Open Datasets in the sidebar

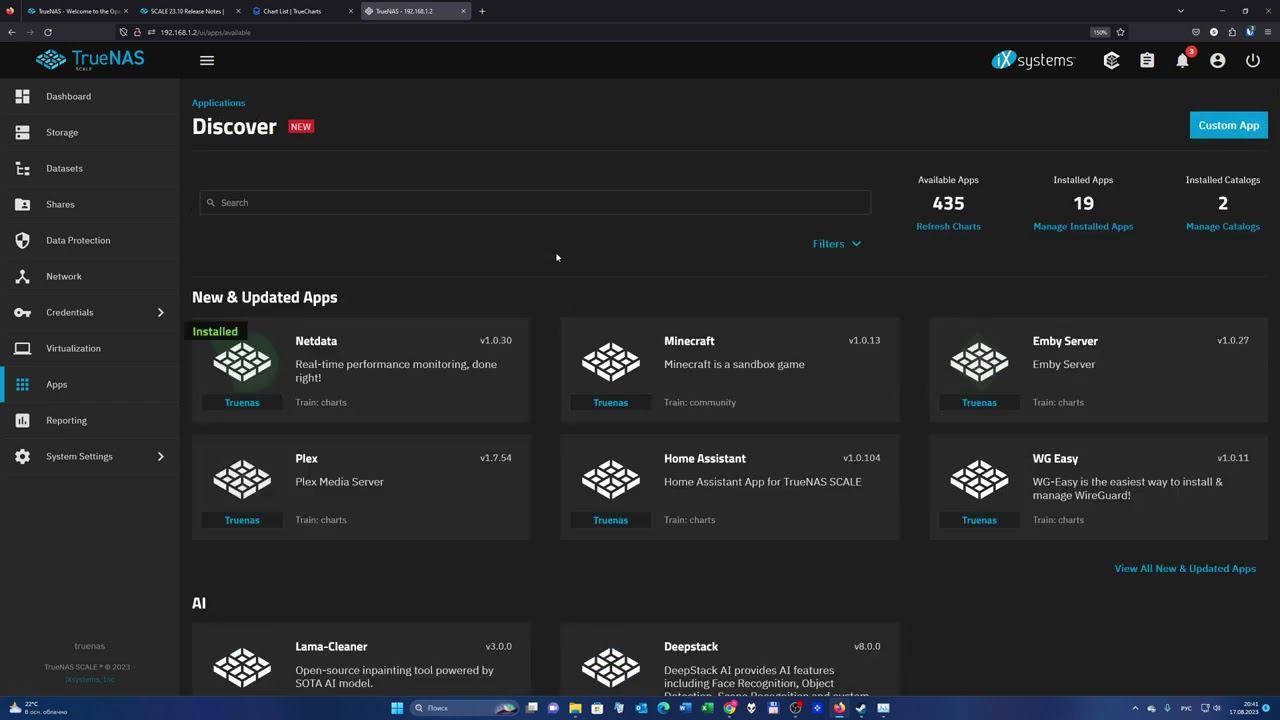64,168
